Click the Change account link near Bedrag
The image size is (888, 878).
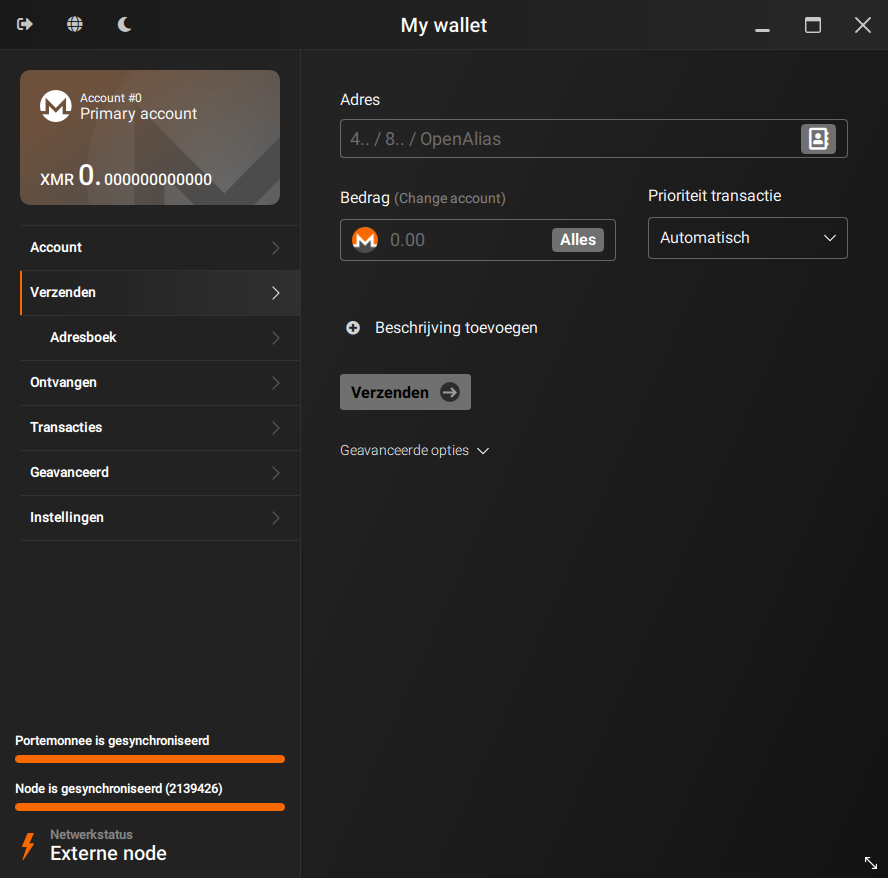[x=449, y=198]
